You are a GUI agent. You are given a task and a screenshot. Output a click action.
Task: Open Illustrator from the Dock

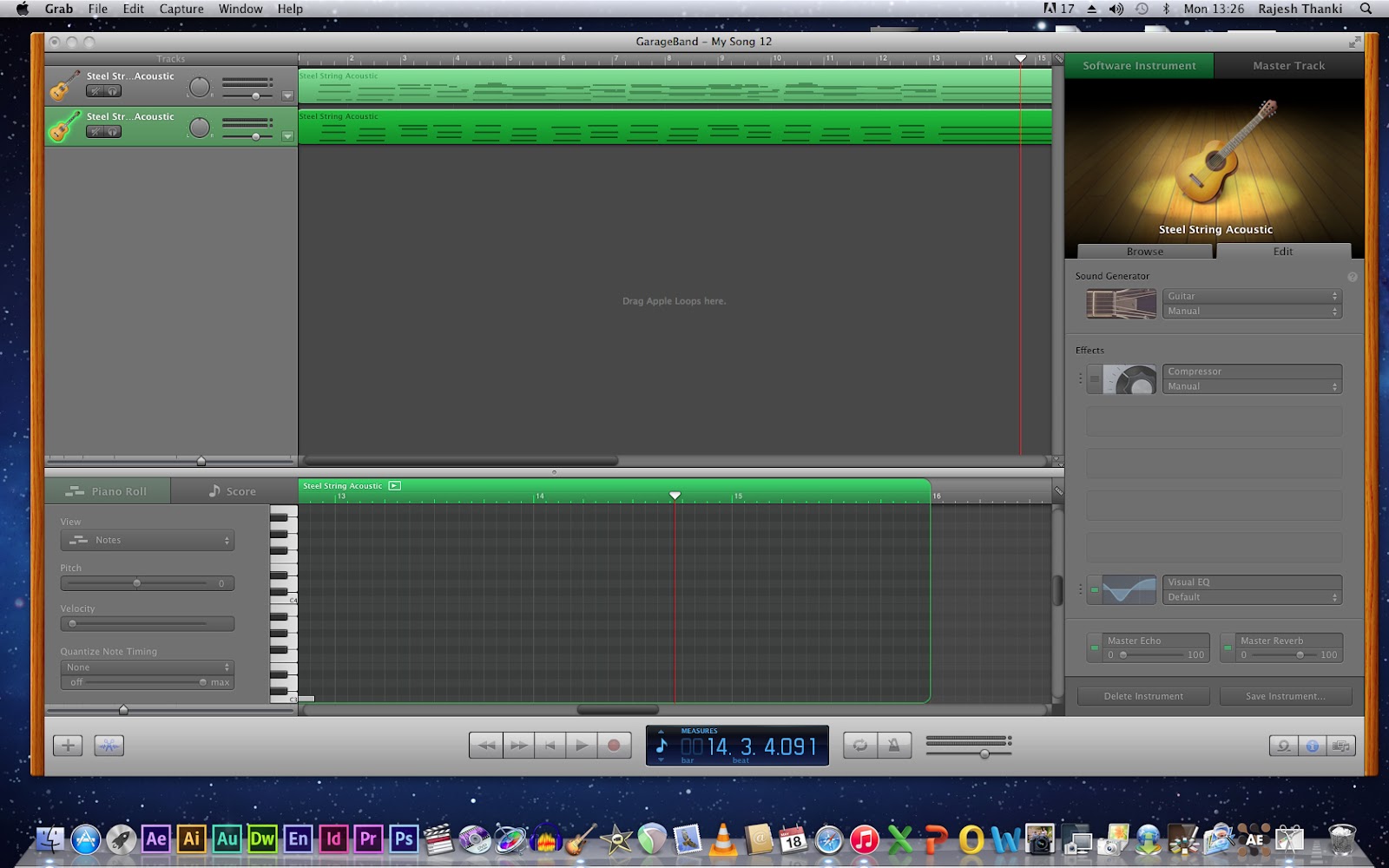[x=192, y=839]
